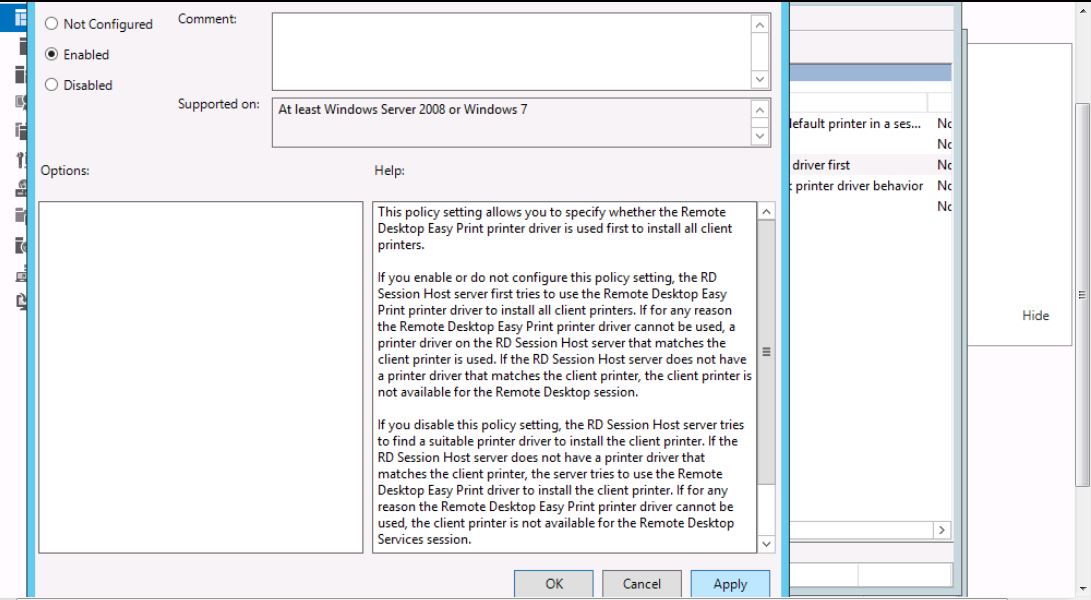Image resolution: width=1091 pixels, height=600 pixels.
Task: Select the 'default printer in a ses...' policy row
Action: 870,123
